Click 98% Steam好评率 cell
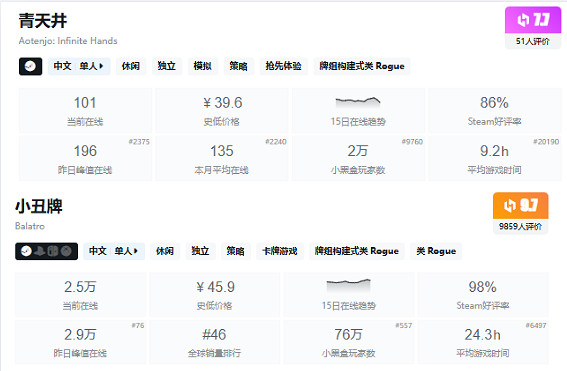This screenshot has width=567, height=371. [483, 294]
